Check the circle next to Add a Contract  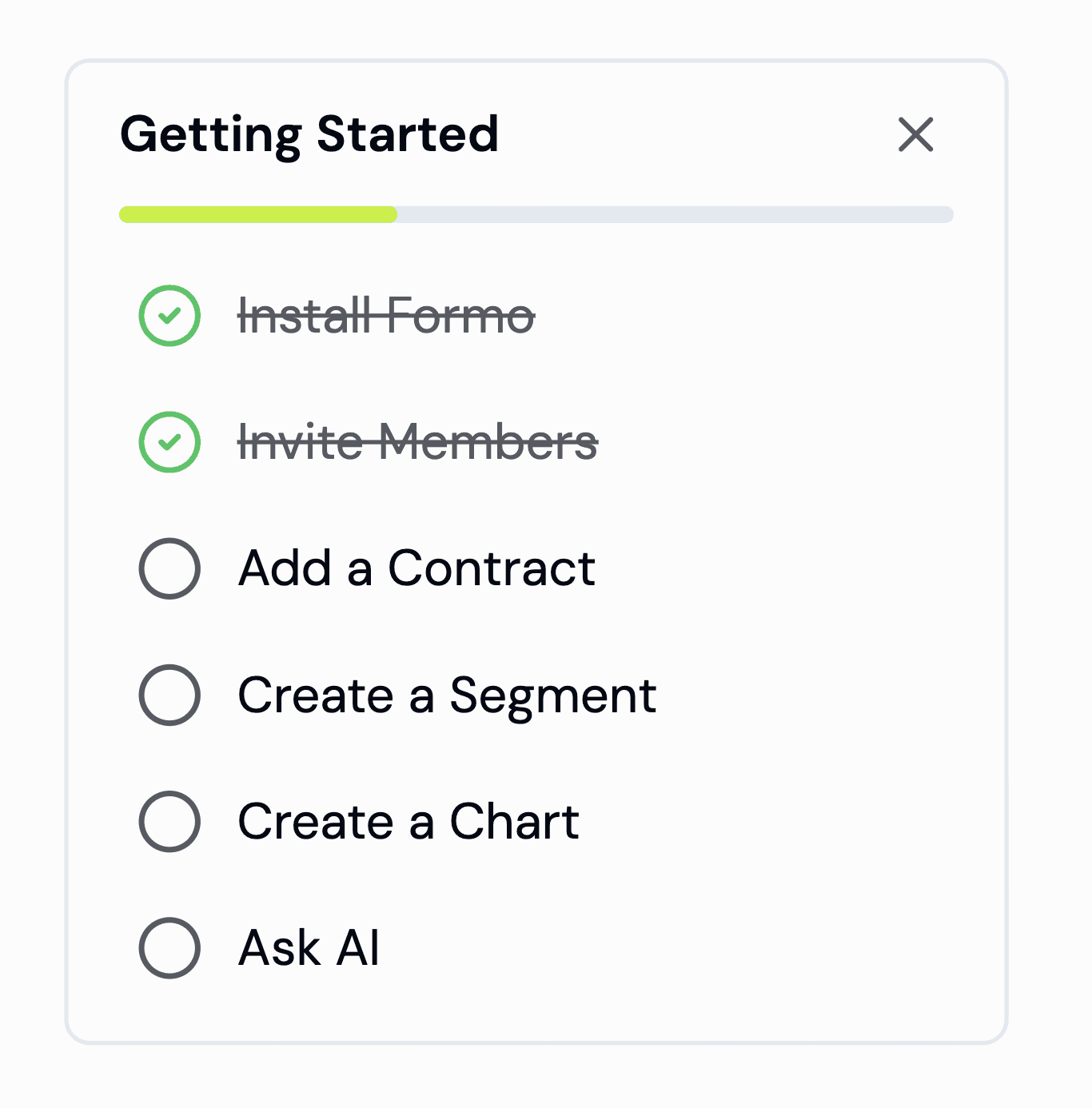point(169,568)
